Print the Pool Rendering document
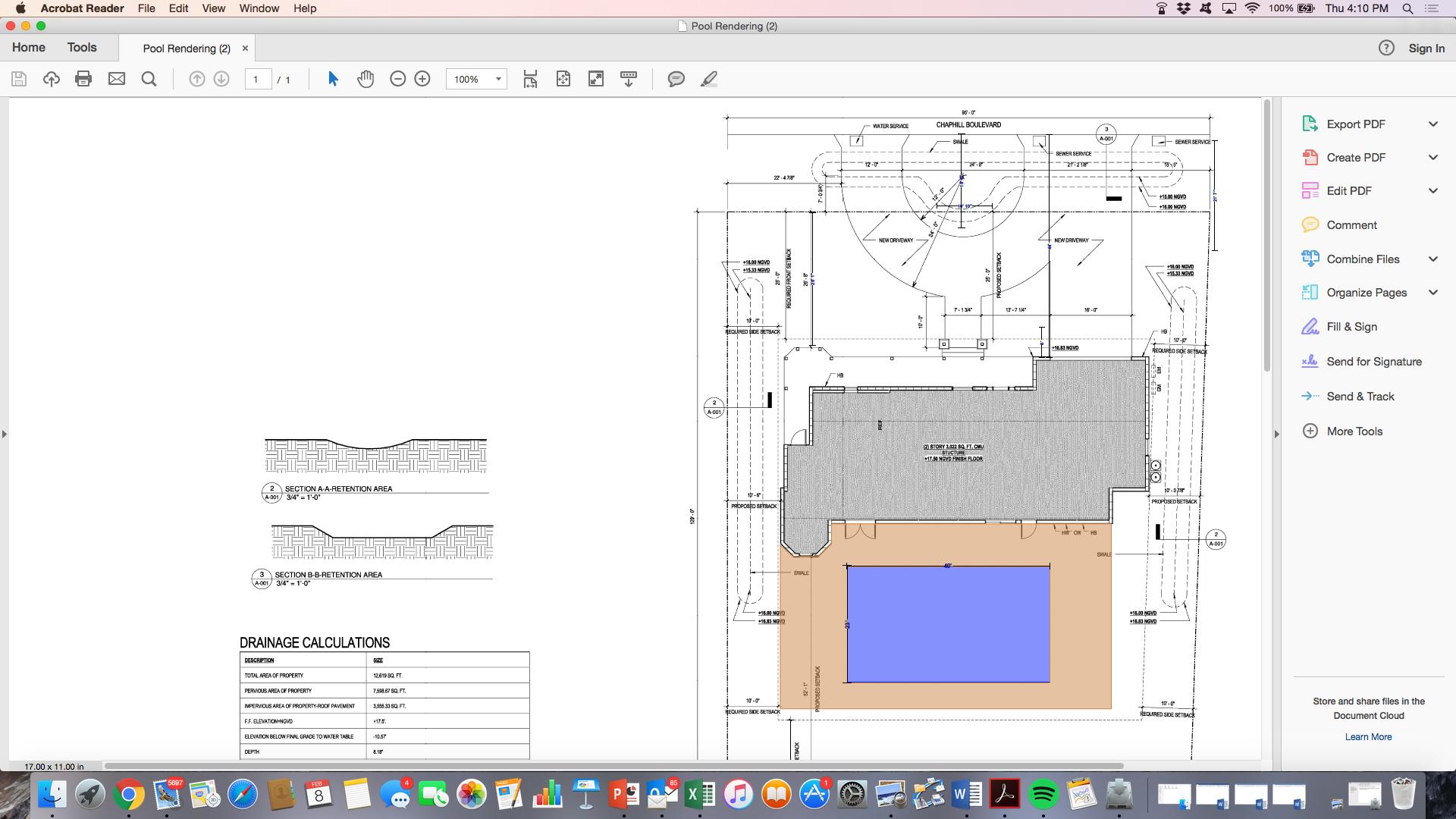This screenshot has height=819, width=1456. click(83, 78)
